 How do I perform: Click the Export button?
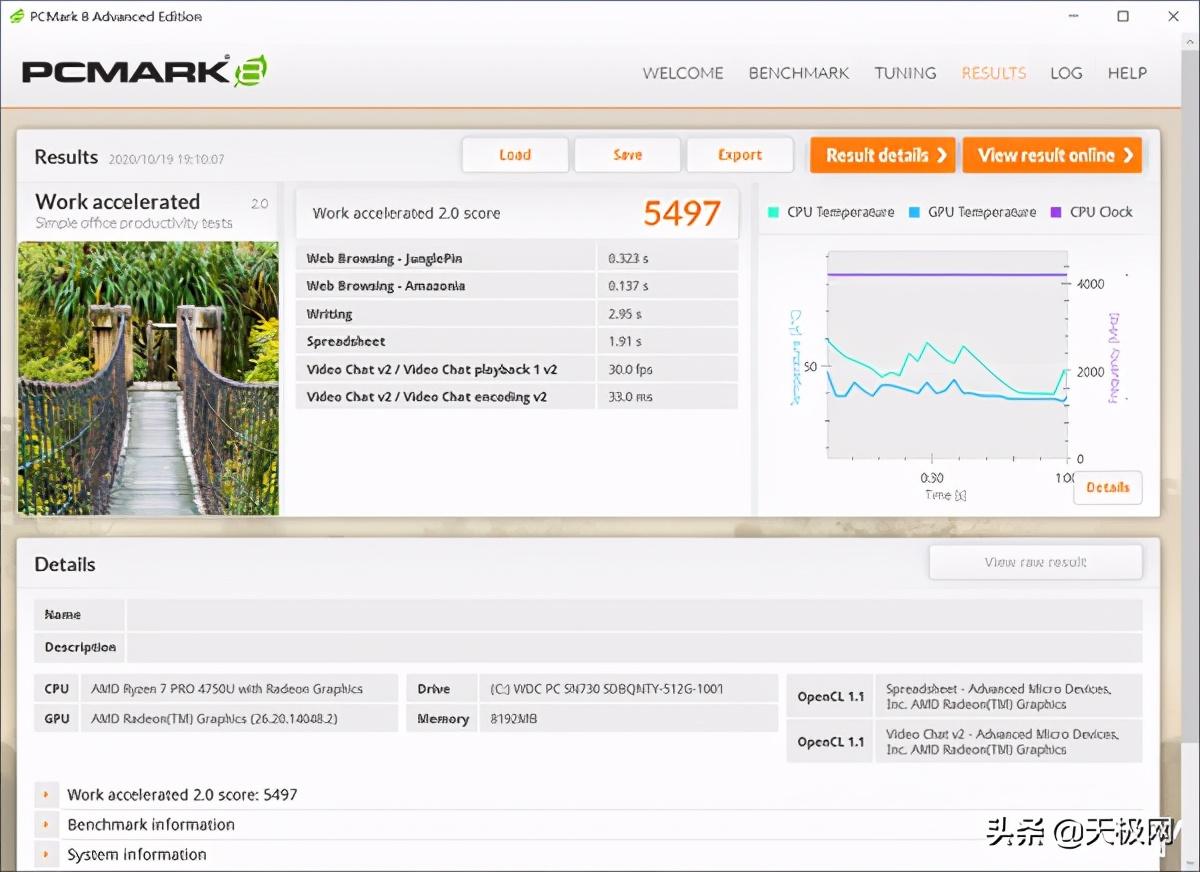740,155
